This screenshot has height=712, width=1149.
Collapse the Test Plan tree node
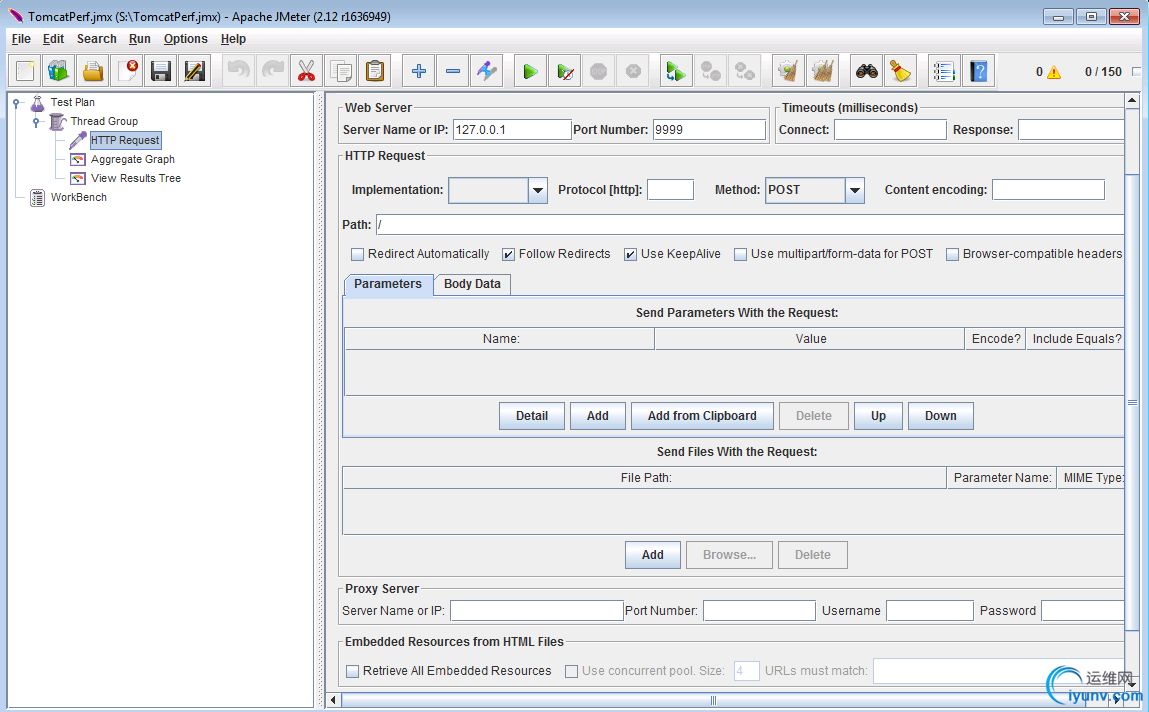16,103
